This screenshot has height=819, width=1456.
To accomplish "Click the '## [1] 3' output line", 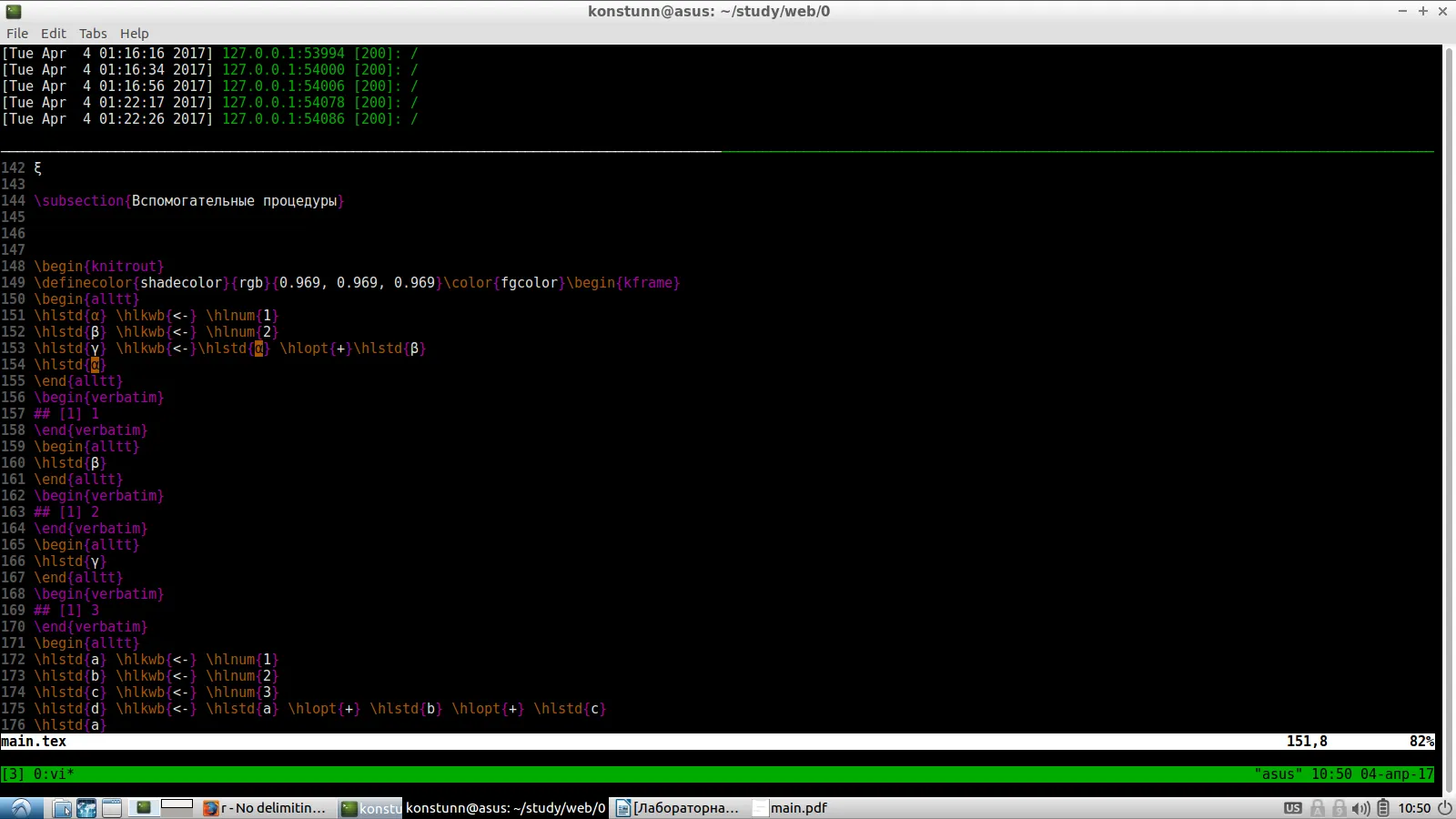I will click(66, 611).
